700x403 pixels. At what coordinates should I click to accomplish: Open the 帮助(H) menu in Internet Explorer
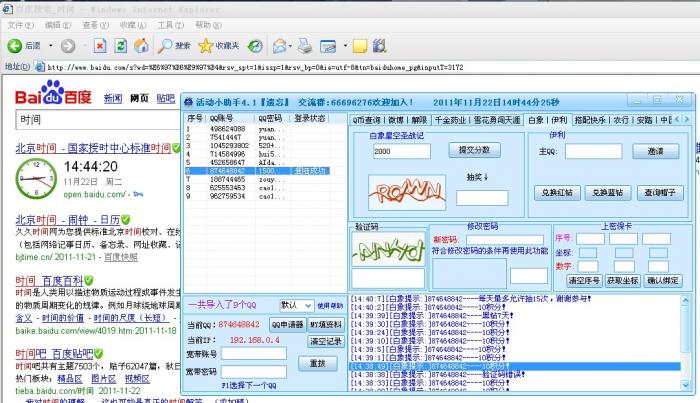tap(208, 25)
